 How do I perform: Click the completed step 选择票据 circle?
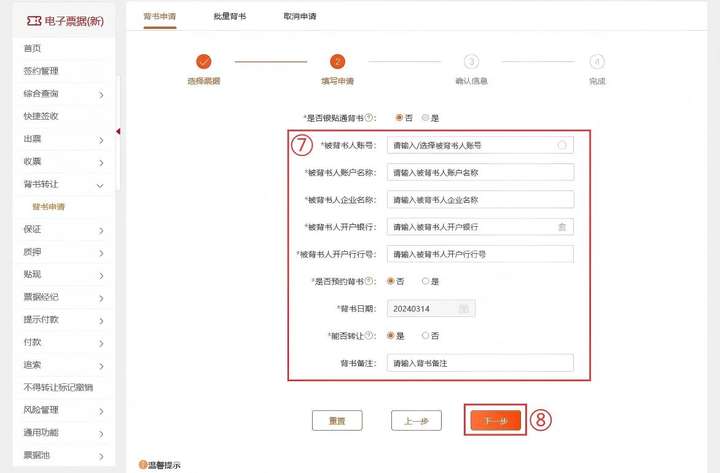pyautogui.click(x=203, y=62)
